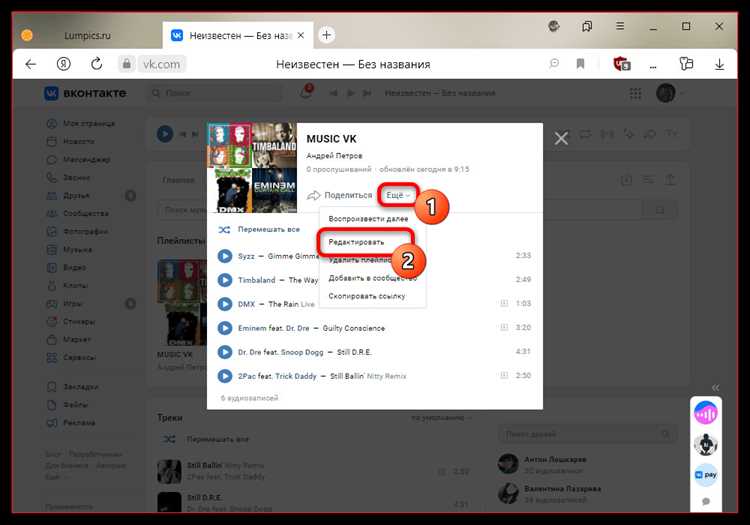Open the Андрей Петров author link
Image resolution: width=750 pixels, height=525 pixels.
click(x=334, y=156)
